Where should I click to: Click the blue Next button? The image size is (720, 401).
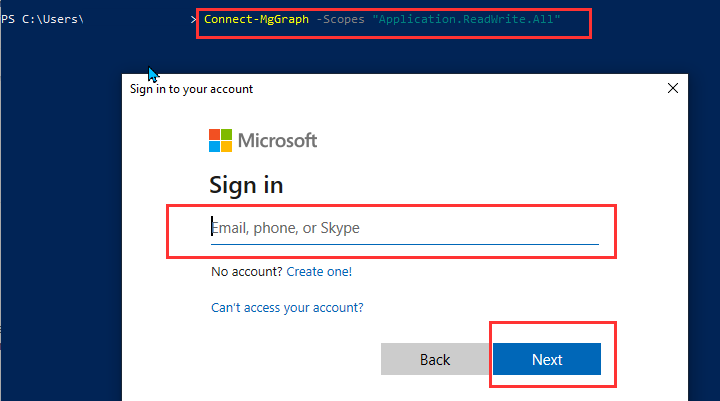pos(546,359)
